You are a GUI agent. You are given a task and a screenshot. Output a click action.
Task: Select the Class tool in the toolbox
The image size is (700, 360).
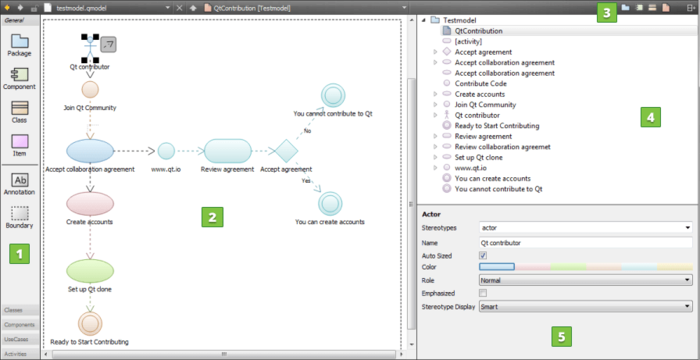pos(20,112)
